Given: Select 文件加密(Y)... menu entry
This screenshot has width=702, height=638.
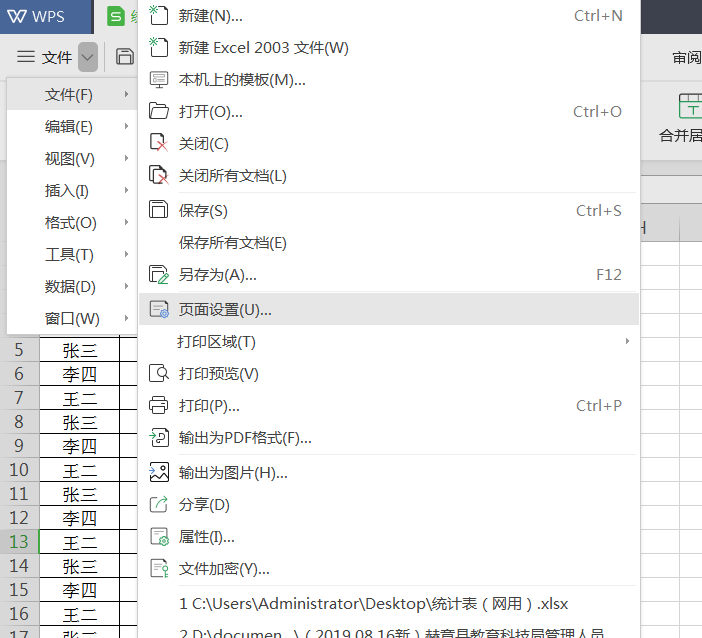Looking at the screenshot, I should [389, 569].
